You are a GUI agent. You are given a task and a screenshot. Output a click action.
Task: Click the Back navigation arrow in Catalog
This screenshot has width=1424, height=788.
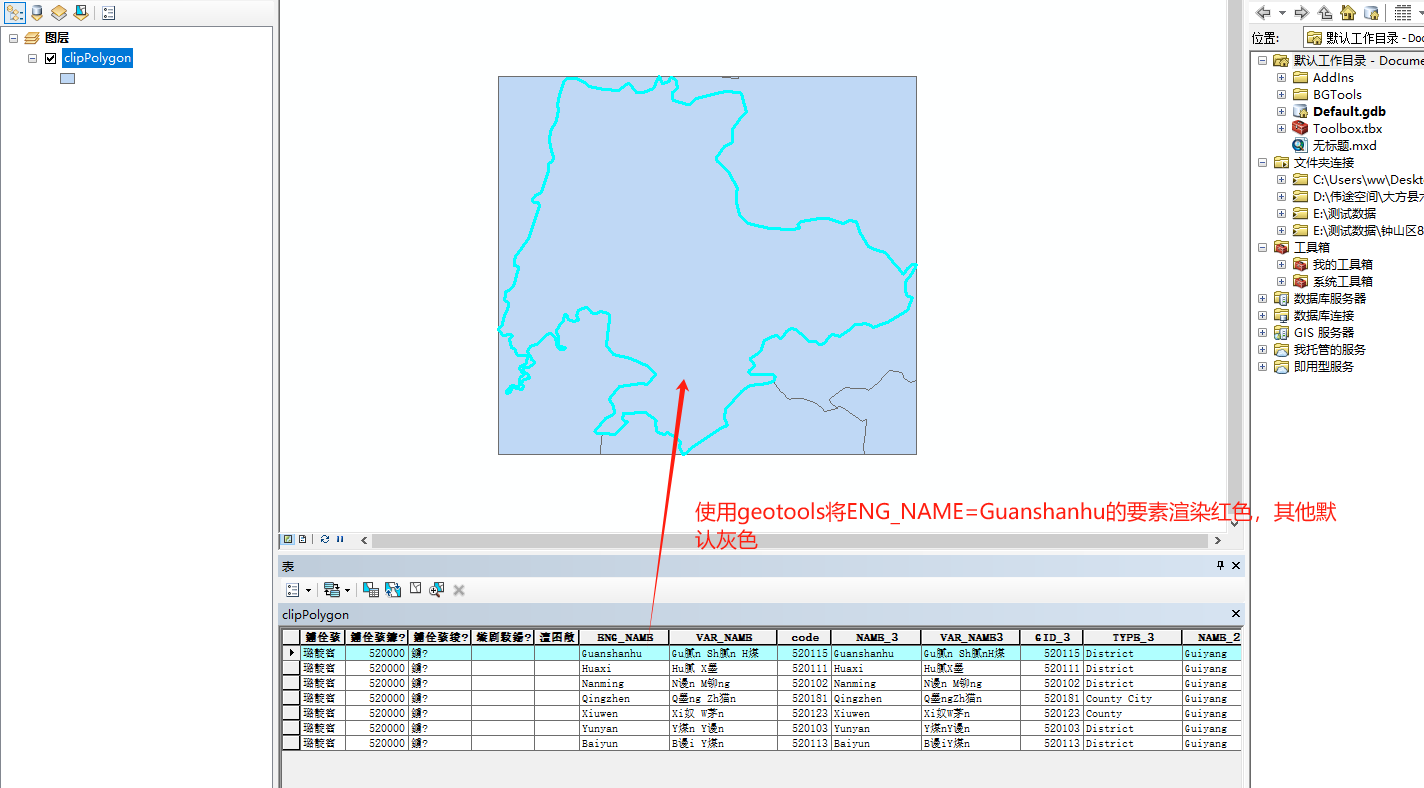coord(1263,12)
